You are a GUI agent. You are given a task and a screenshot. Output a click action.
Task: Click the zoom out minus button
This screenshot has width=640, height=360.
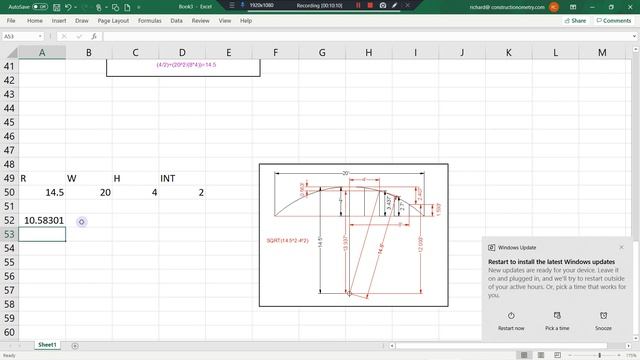(x=570, y=356)
